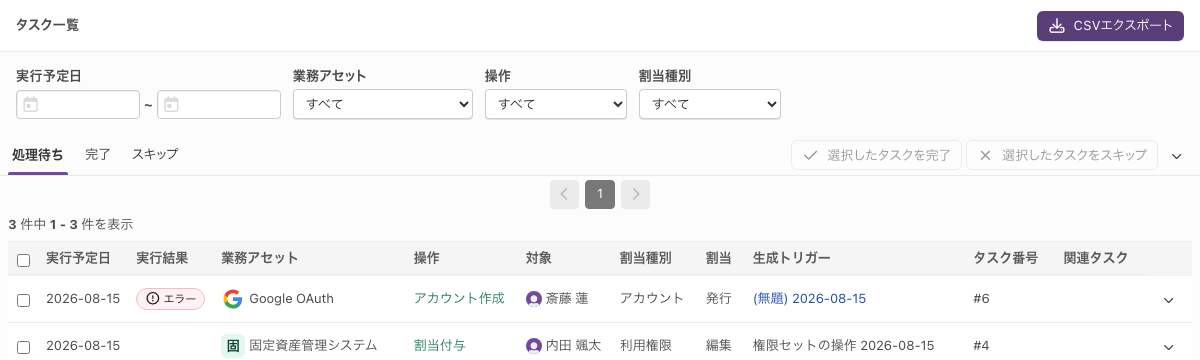Click the 固 asset icon
1200x360 pixels.
coord(233,346)
